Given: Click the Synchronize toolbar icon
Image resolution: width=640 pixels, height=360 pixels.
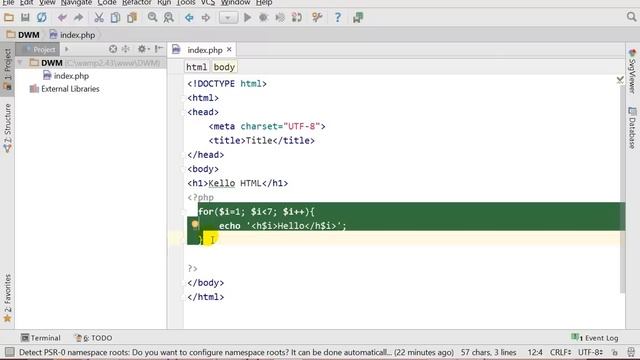Looking at the screenshot, I should point(42,18).
